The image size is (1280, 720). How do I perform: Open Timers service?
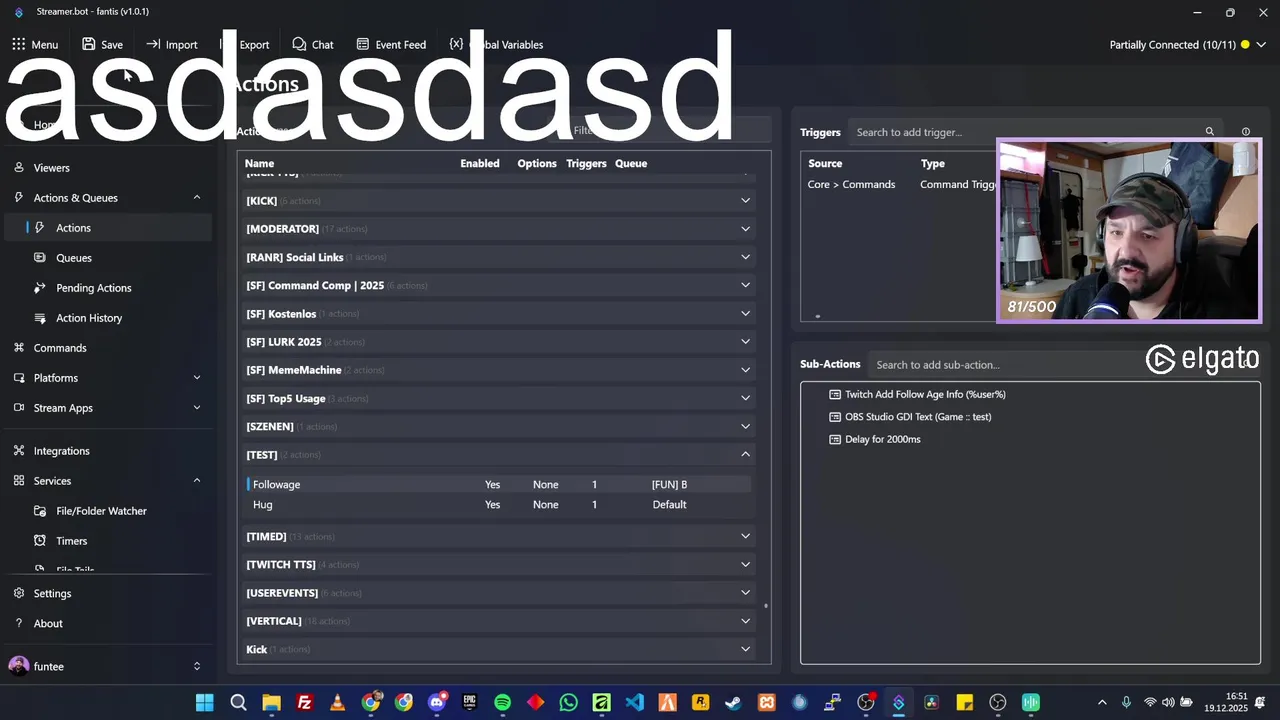click(x=71, y=541)
